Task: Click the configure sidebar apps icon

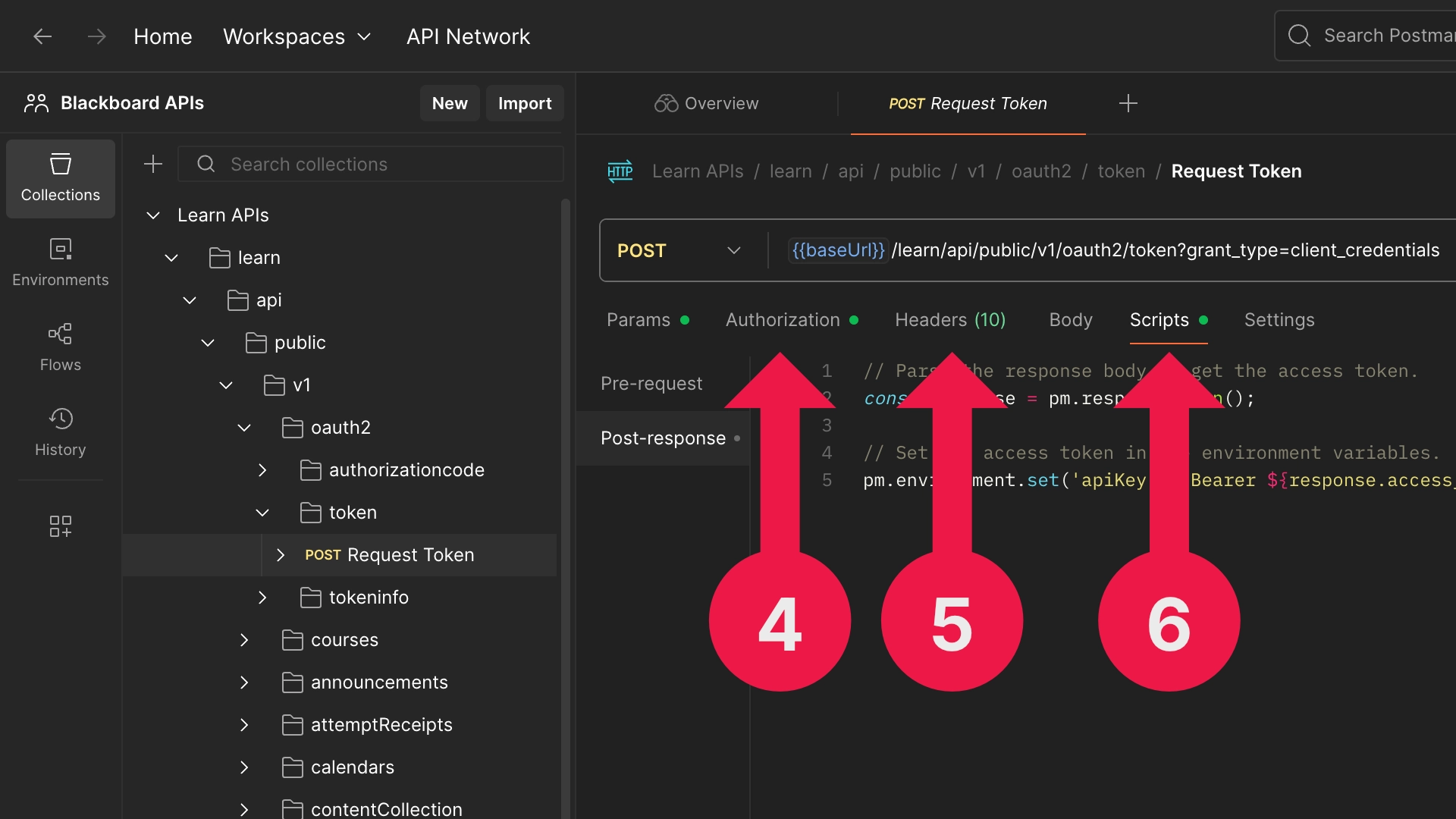Action: [61, 526]
